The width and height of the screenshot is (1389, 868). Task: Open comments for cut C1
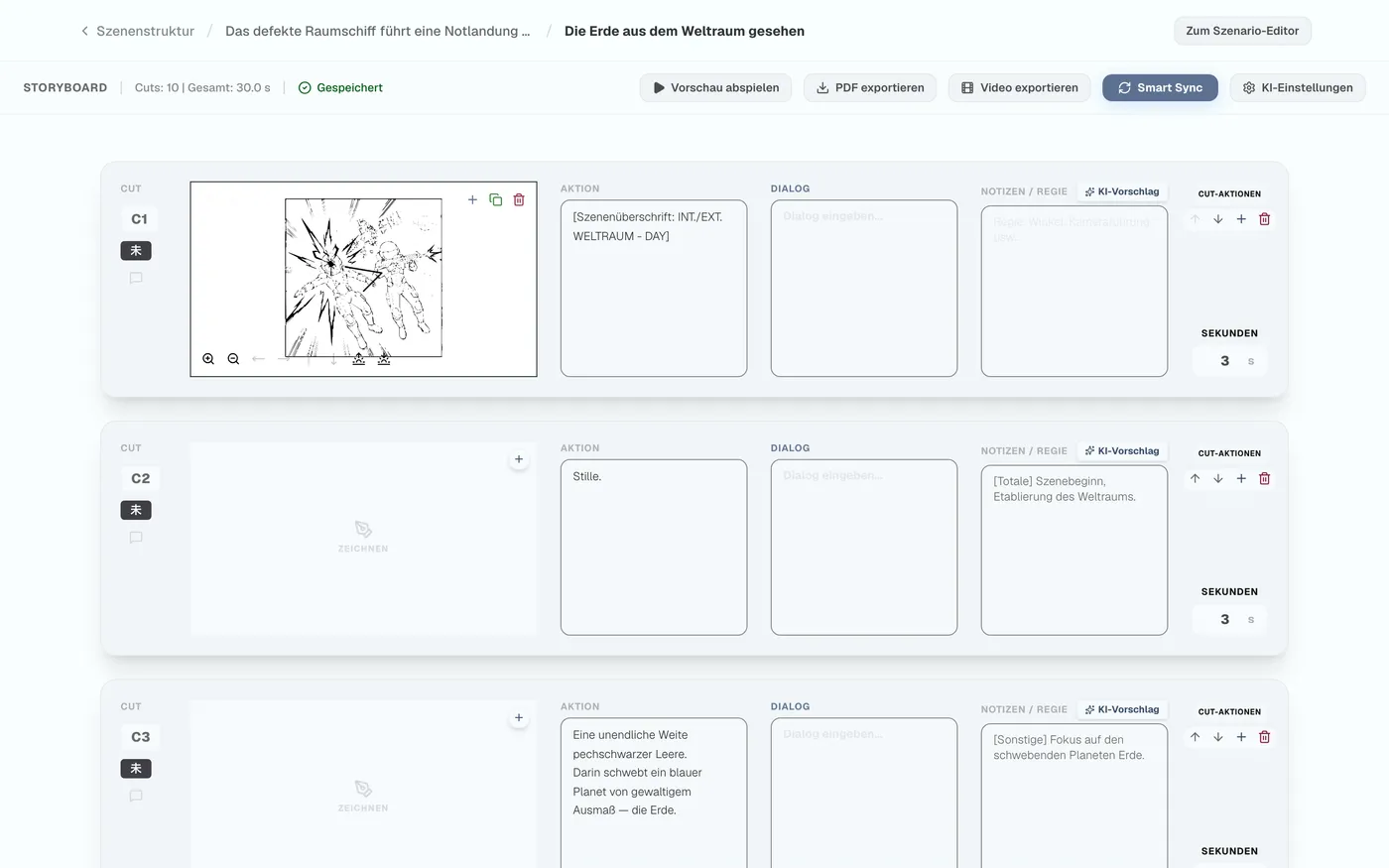pos(136,278)
